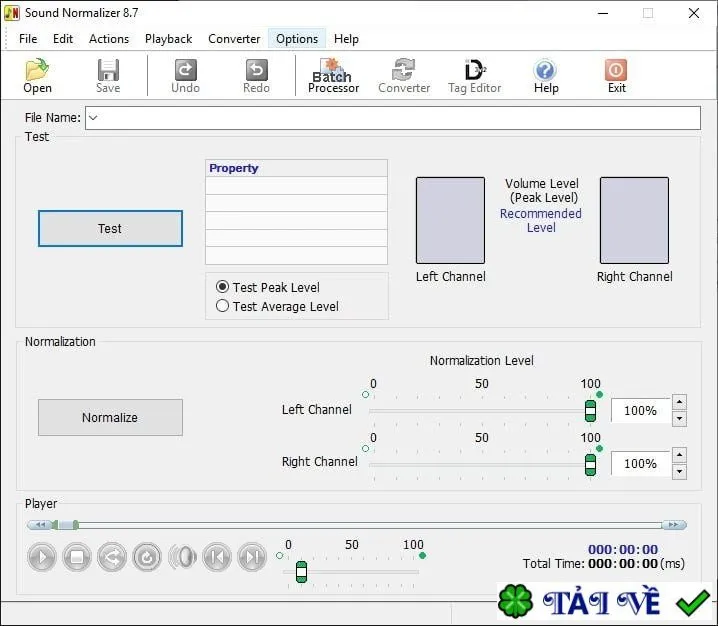Click the Help question mark icon

(545, 70)
